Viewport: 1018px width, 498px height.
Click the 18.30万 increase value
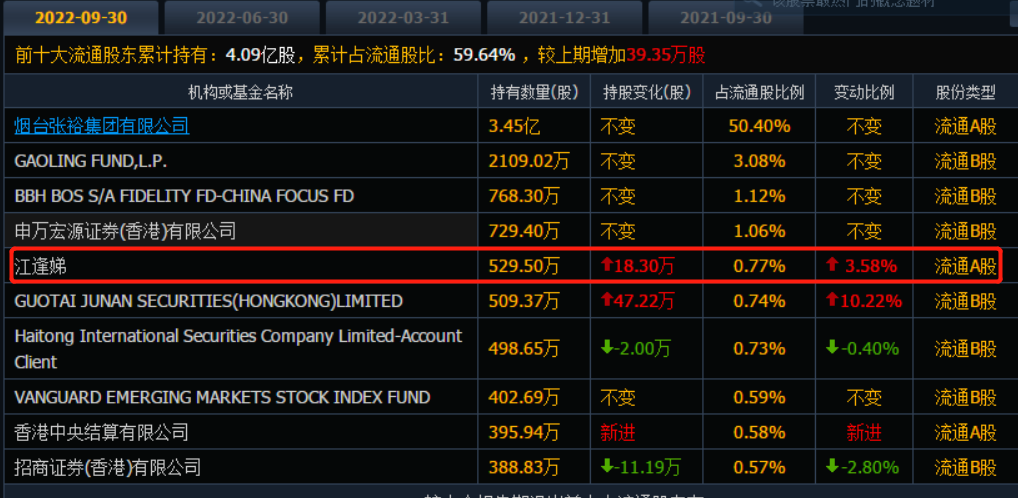point(638,266)
